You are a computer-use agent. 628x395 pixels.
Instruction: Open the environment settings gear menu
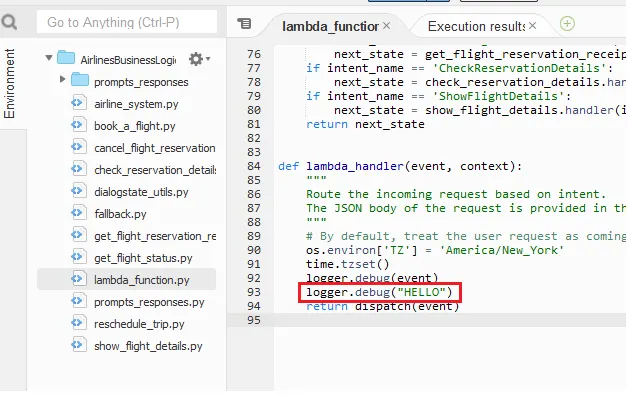[x=199, y=59]
